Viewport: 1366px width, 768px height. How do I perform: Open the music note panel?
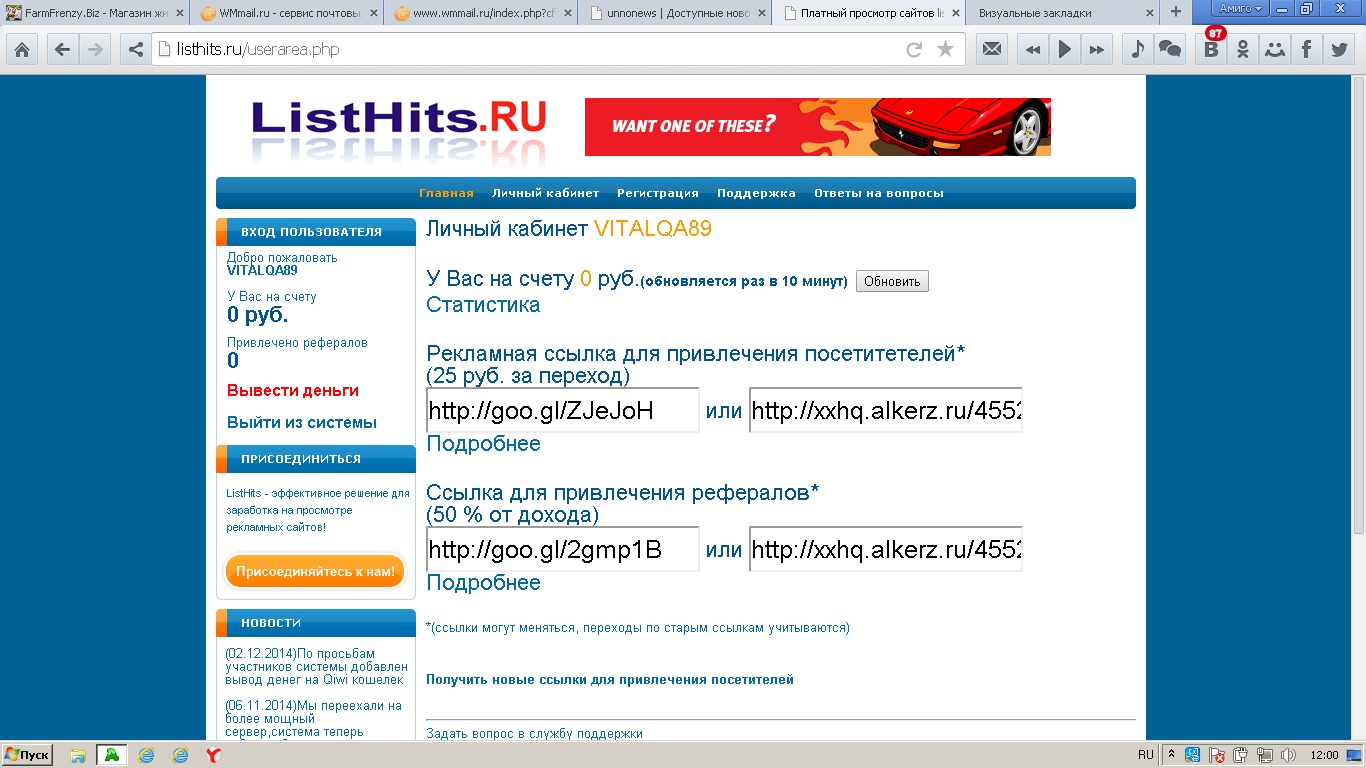click(x=1137, y=49)
